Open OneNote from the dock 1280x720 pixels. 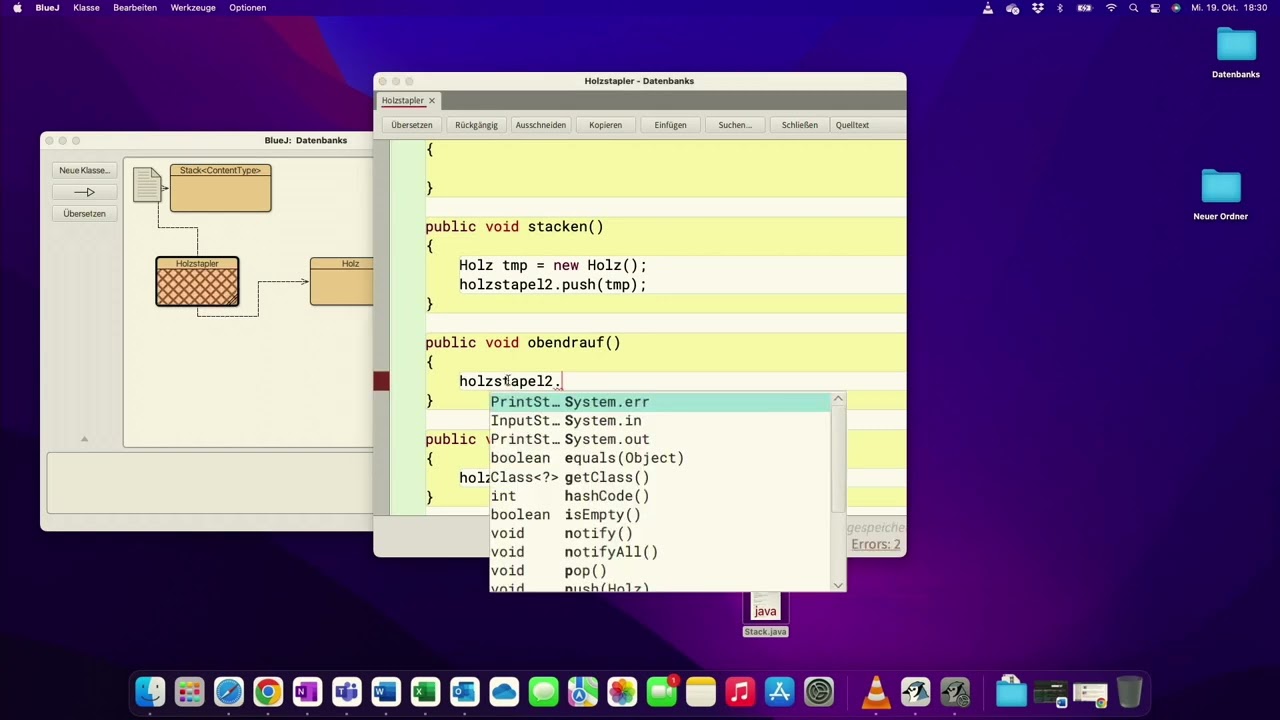307,691
